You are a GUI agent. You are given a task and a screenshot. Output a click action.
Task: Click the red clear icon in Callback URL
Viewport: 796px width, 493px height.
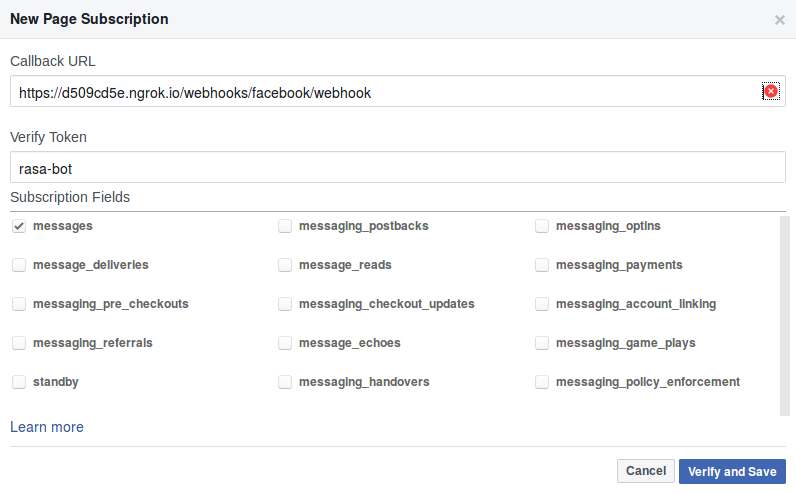point(771,92)
